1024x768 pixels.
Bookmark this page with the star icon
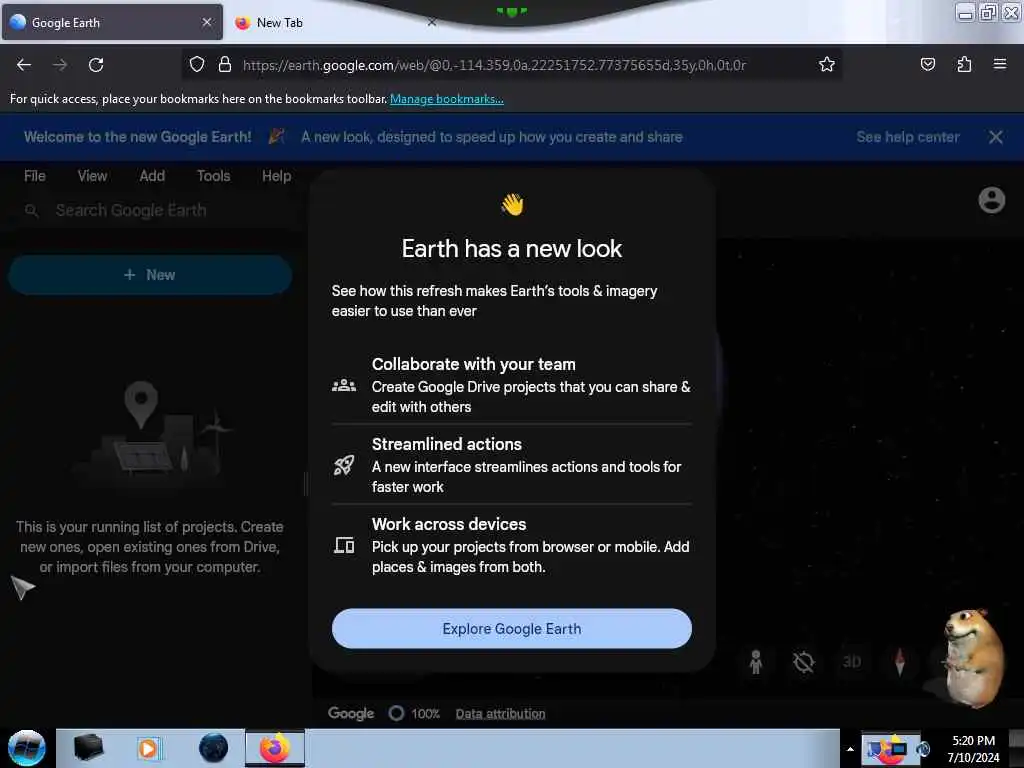click(827, 64)
